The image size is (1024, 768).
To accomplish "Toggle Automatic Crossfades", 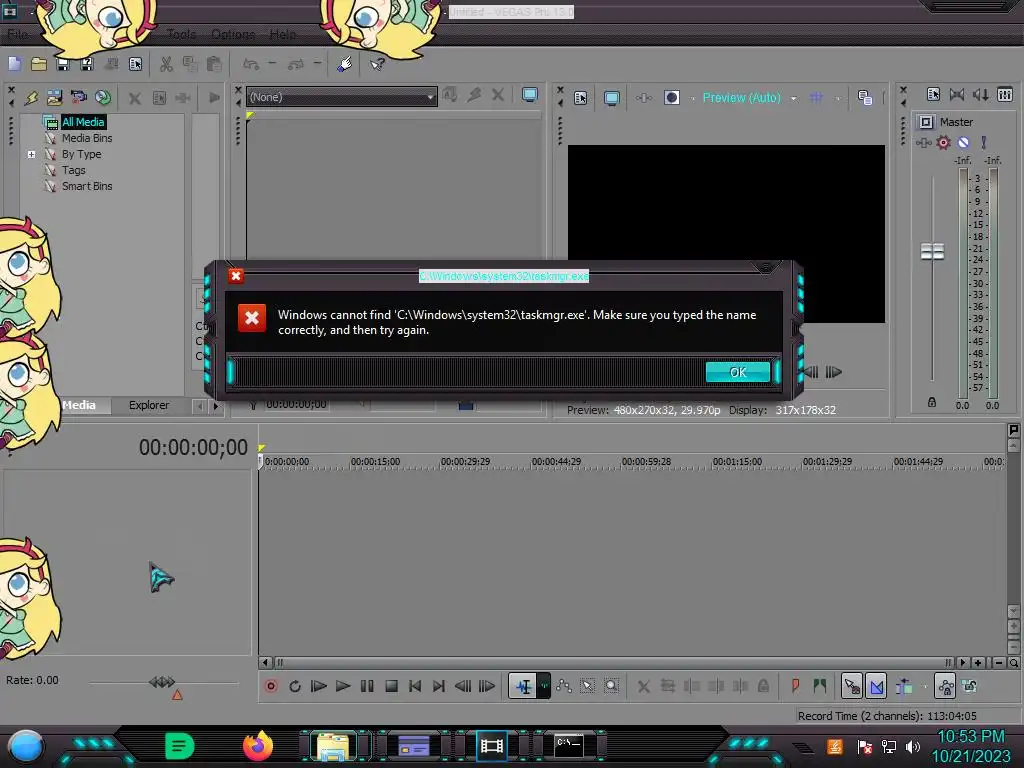I will pos(876,686).
